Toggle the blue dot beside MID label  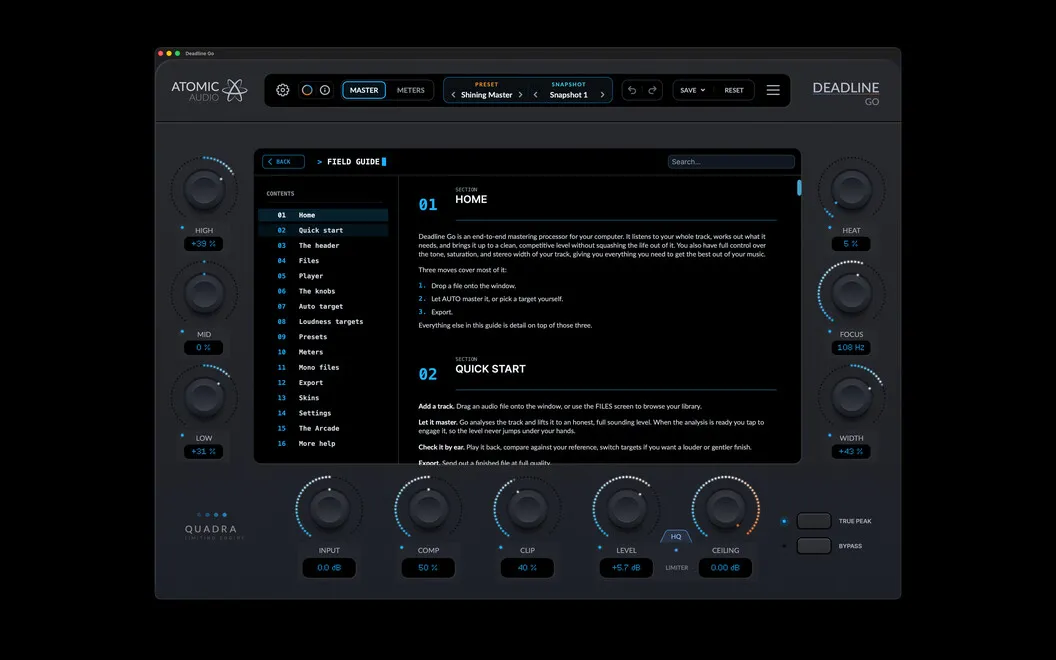click(x=183, y=331)
